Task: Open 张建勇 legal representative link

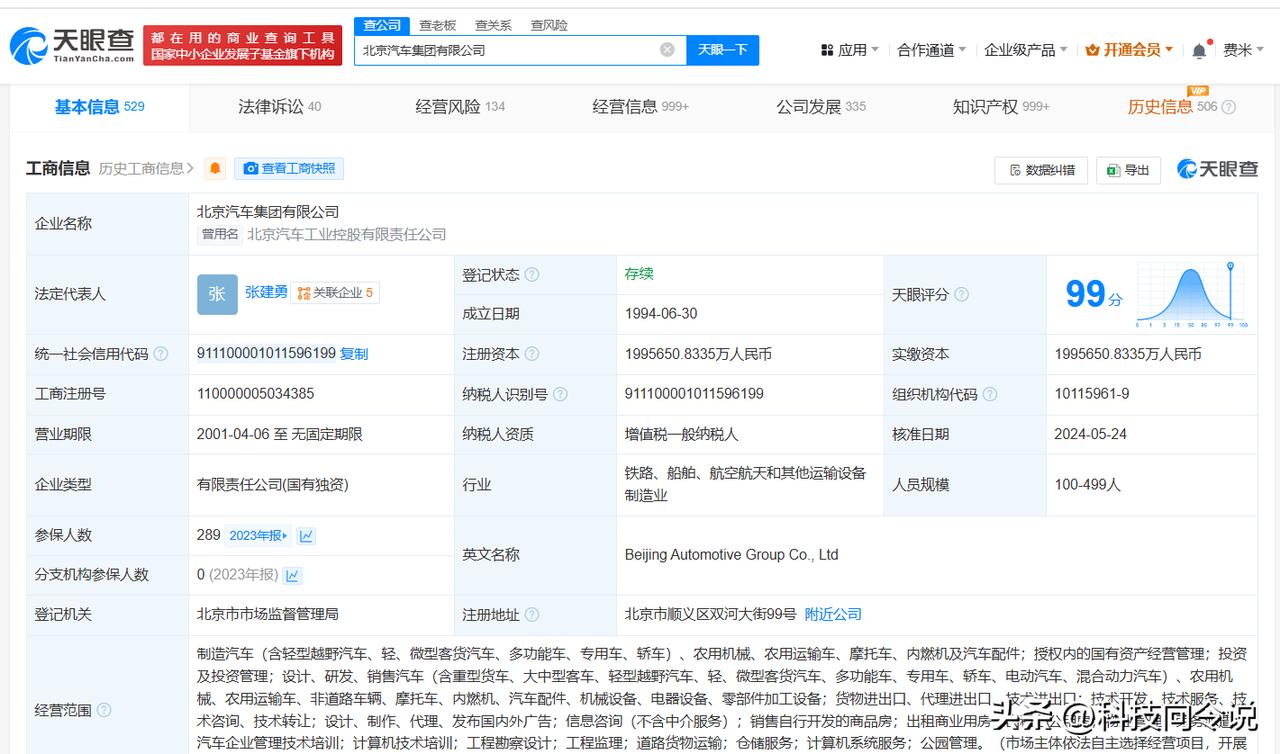Action: point(266,292)
